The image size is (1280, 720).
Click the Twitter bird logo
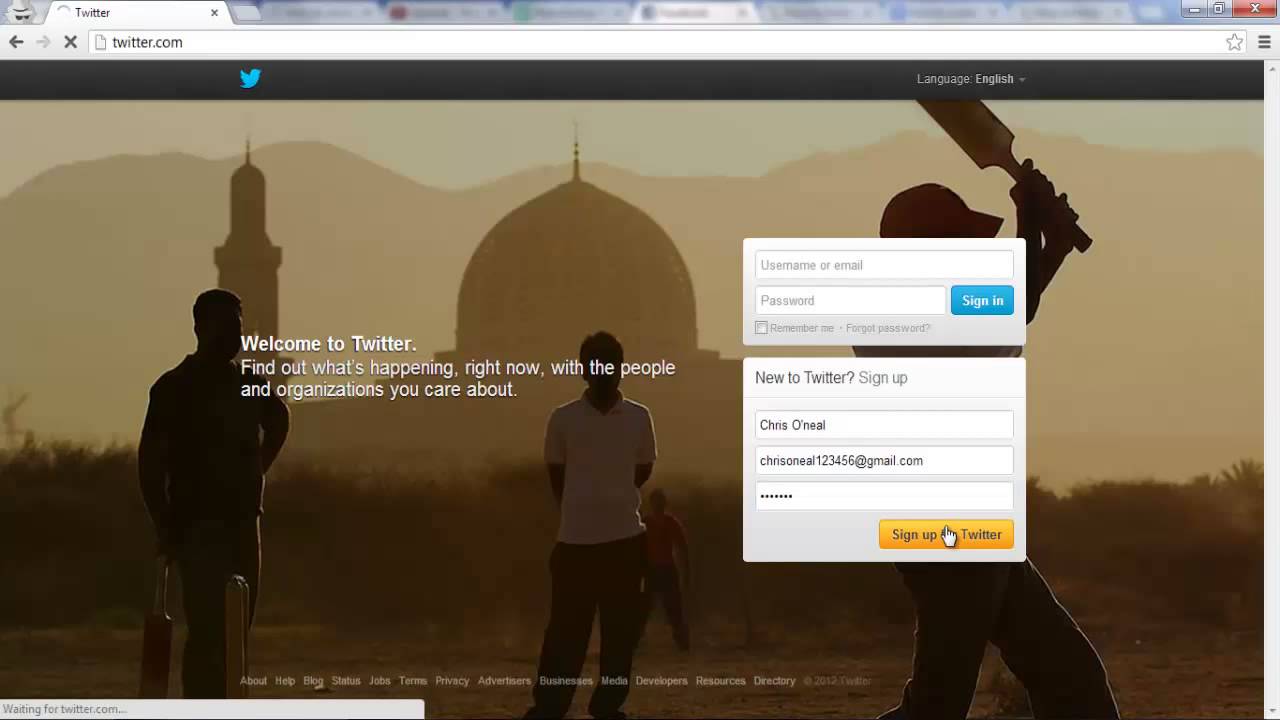pyautogui.click(x=250, y=78)
